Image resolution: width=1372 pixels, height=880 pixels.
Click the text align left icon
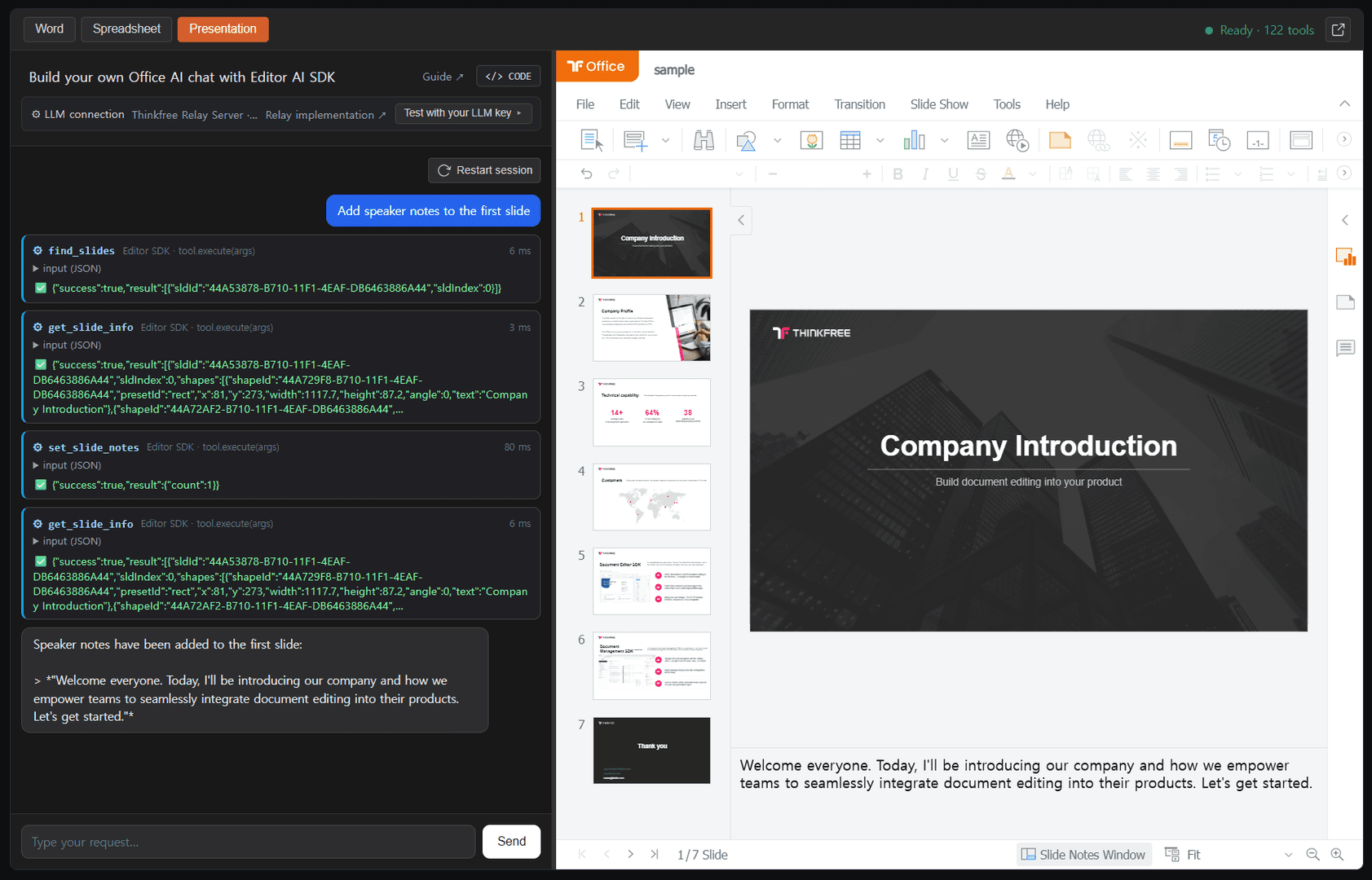1125,174
